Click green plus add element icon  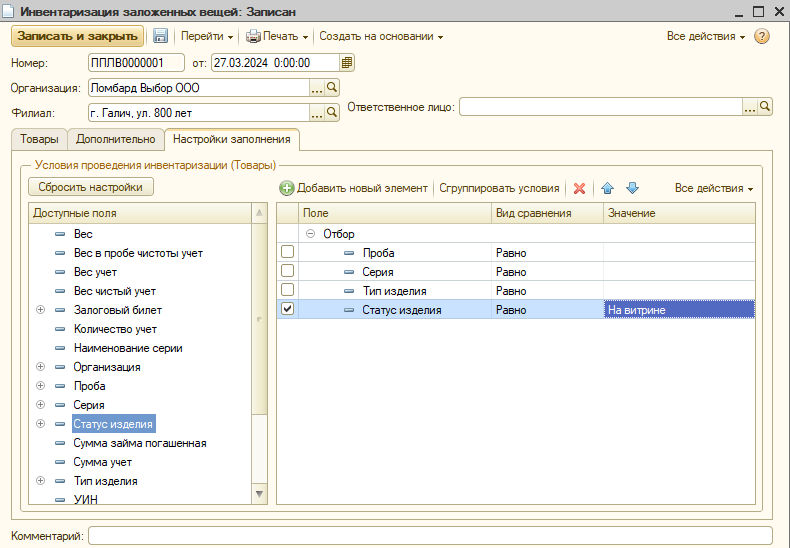(x=287, y=188)
